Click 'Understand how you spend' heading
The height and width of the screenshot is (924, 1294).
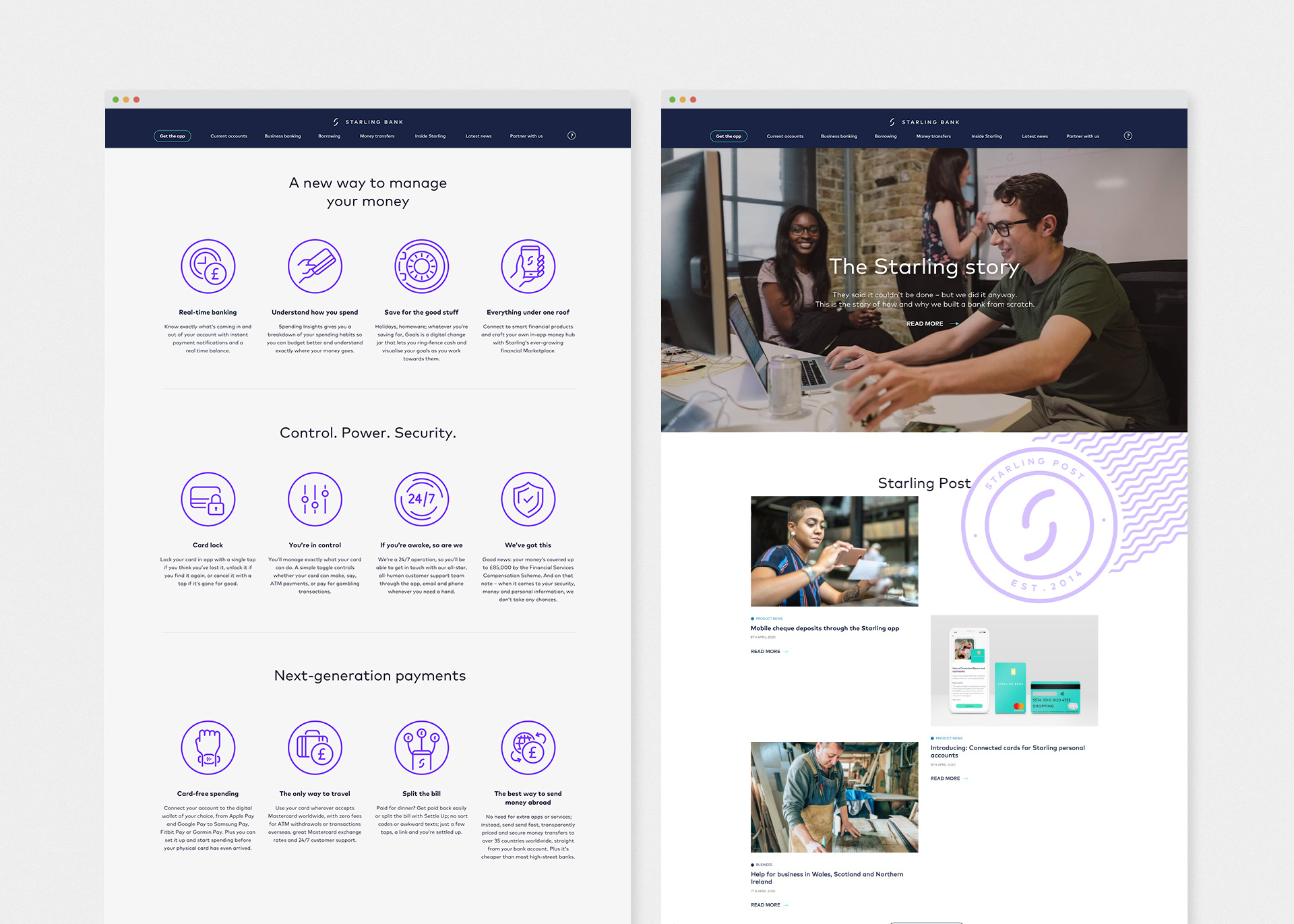[315, 312]
